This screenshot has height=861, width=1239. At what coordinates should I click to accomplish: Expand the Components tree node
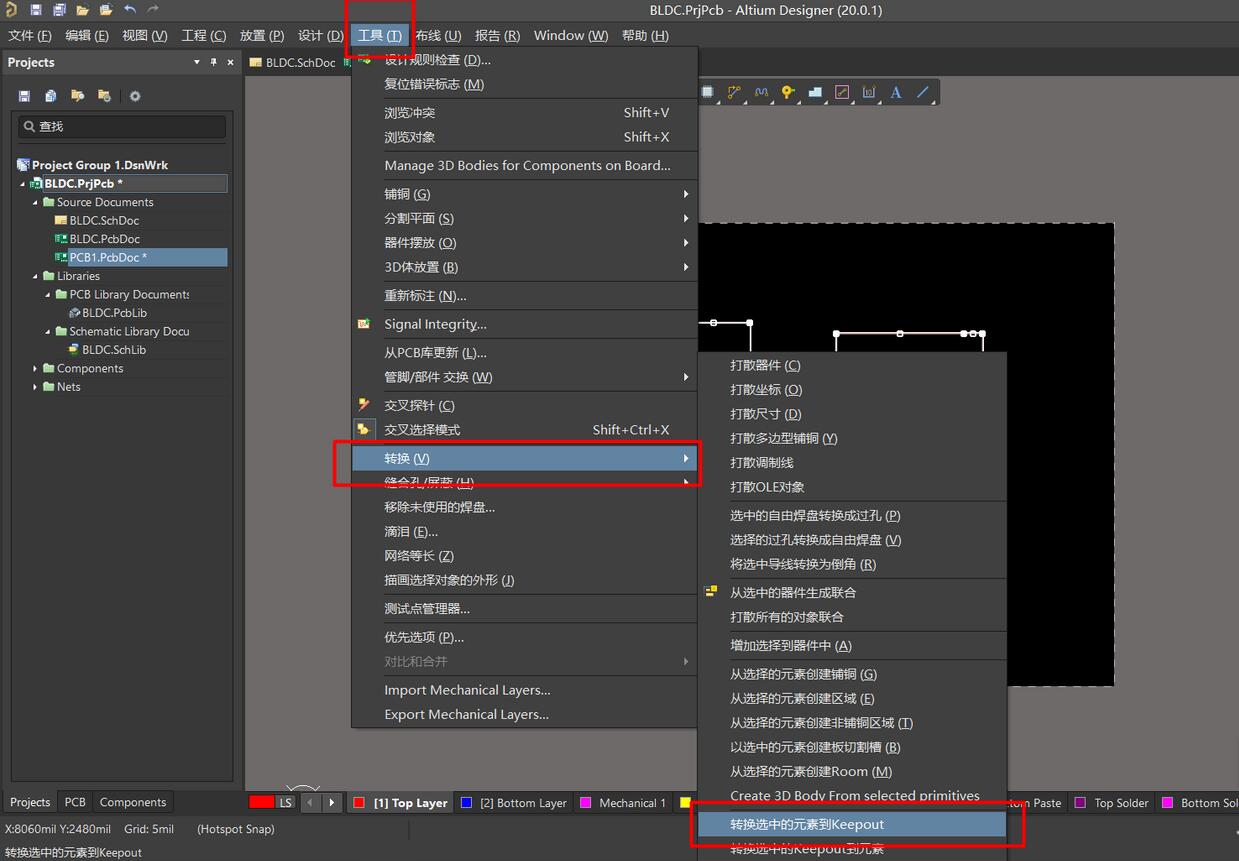pos(35,368)
